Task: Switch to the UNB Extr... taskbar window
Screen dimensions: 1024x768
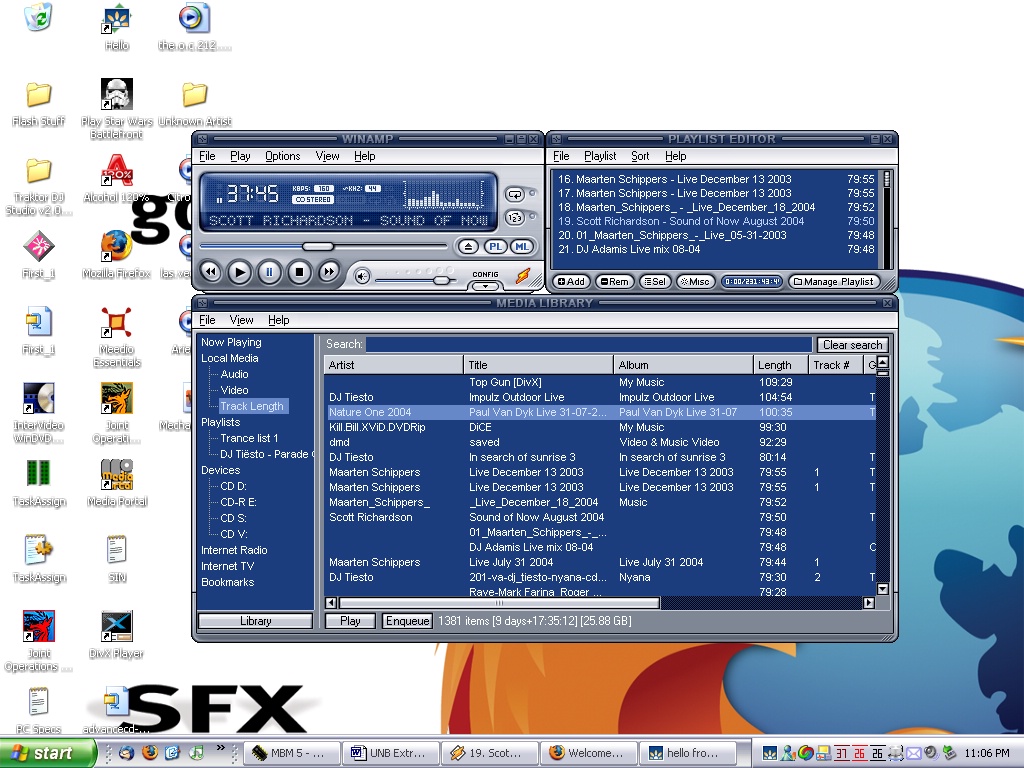Action: point(390,753)
